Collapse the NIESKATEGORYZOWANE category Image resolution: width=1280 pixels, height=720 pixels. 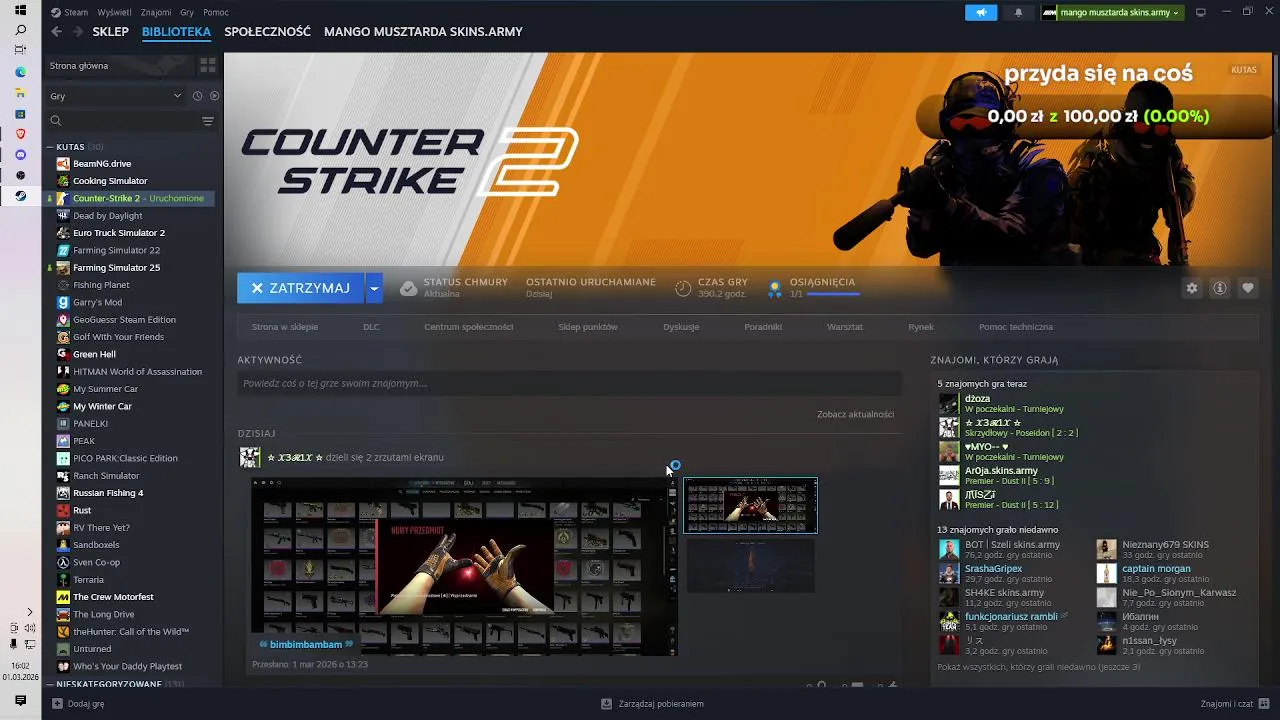tap(50, 684)
